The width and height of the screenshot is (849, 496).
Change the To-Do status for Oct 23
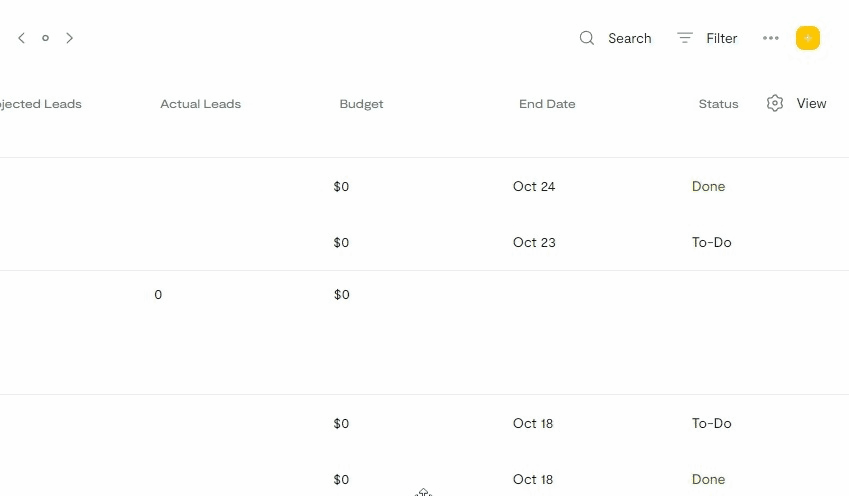pos(711,242)
